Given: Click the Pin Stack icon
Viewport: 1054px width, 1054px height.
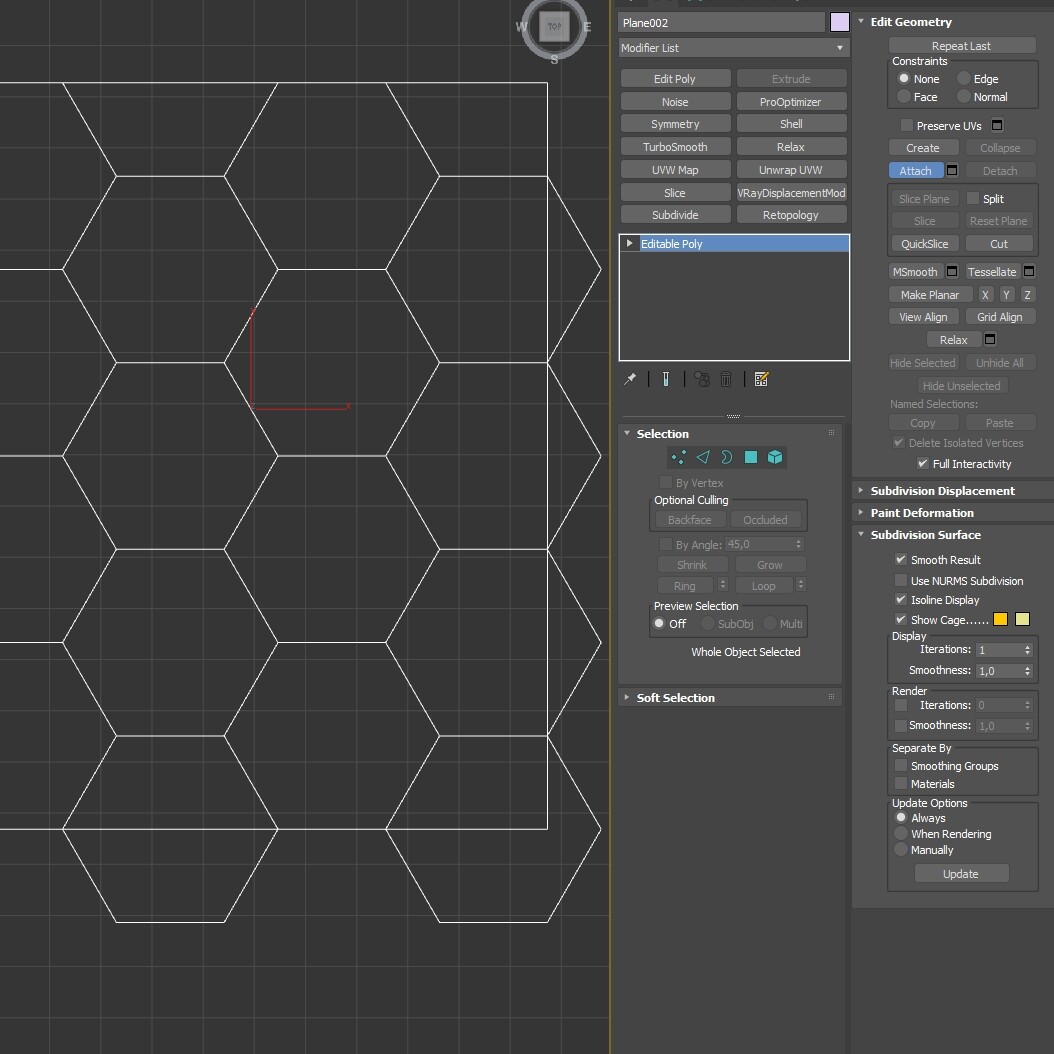Looking at the screenshot, I should click(630, 379).
